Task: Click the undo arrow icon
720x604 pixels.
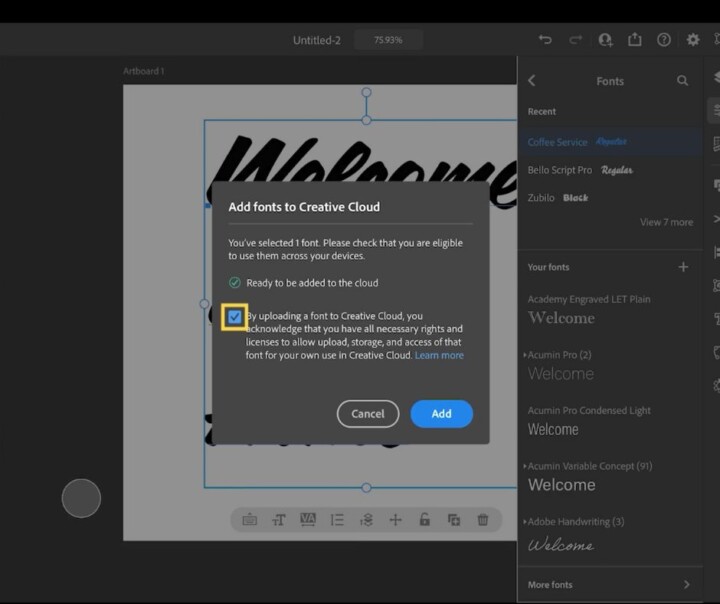Action: 545,40
